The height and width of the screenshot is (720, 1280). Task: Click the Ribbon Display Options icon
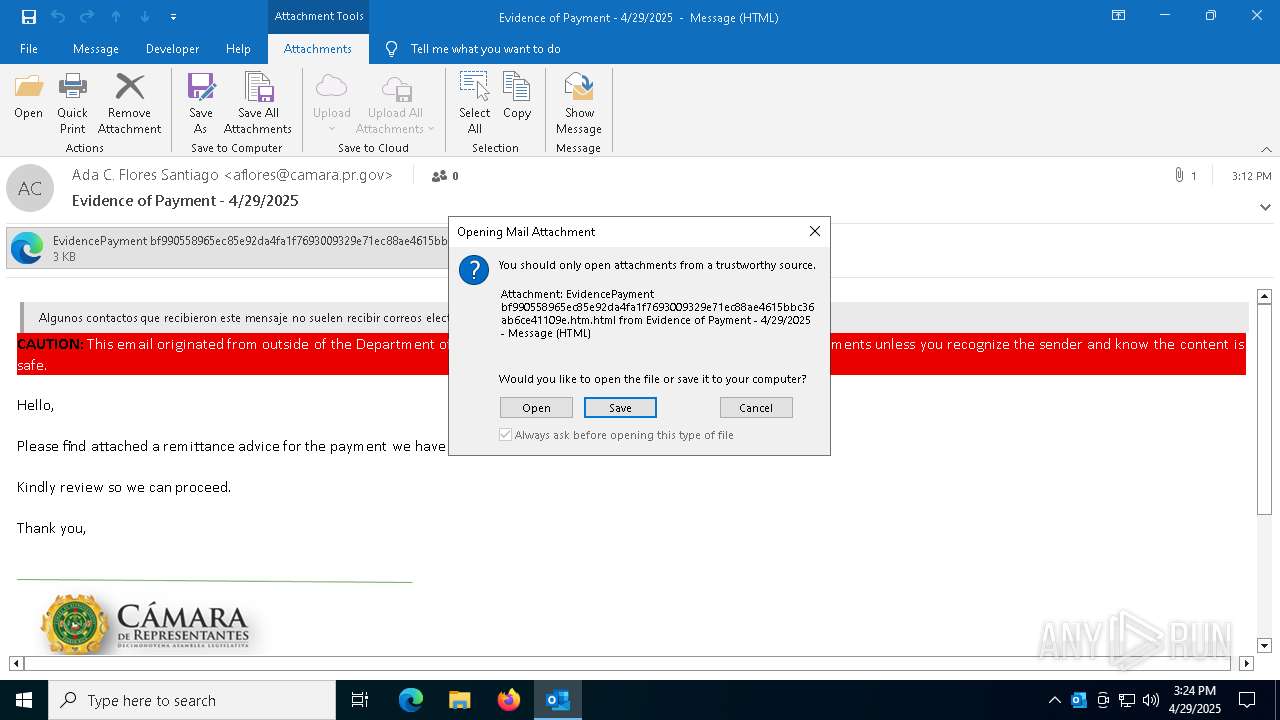tap(1119, 16)
